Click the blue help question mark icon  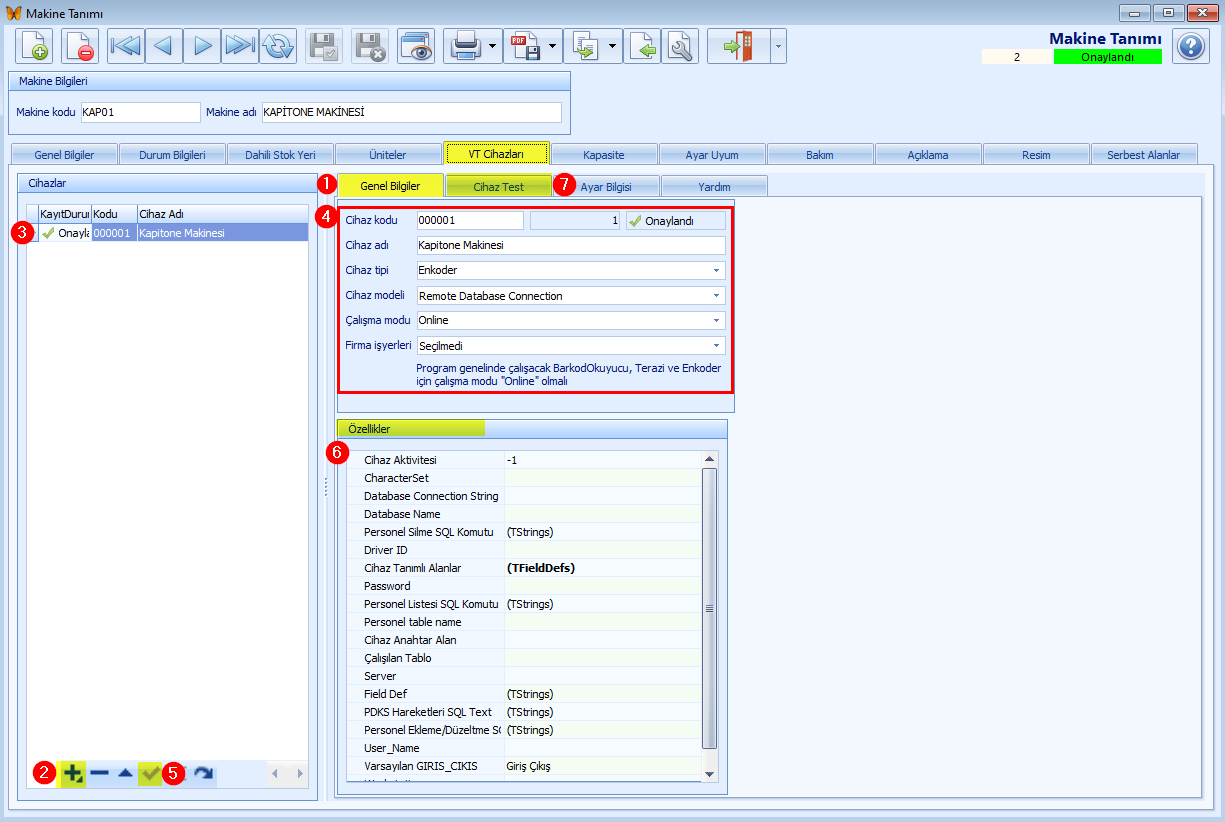pyautogui.click(x=1190, y=46)
